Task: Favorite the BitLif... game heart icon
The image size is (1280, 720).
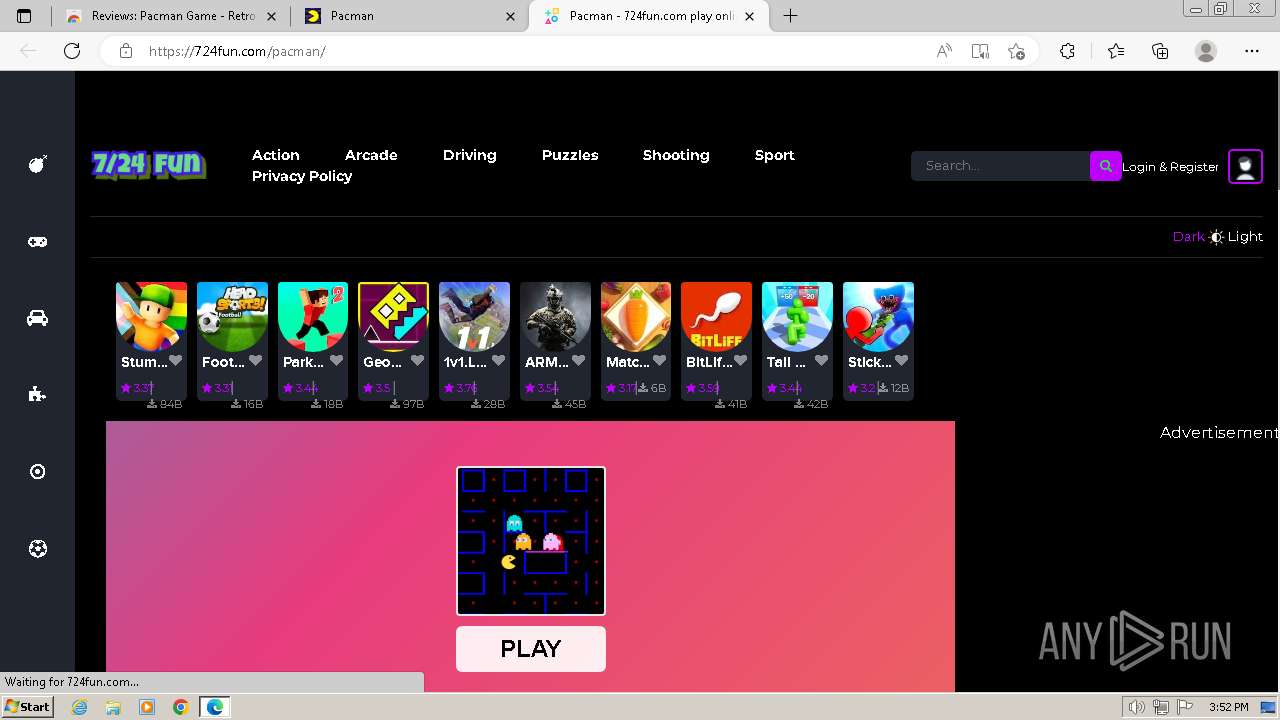Action: pyautogui.click(x=740, y=361)
